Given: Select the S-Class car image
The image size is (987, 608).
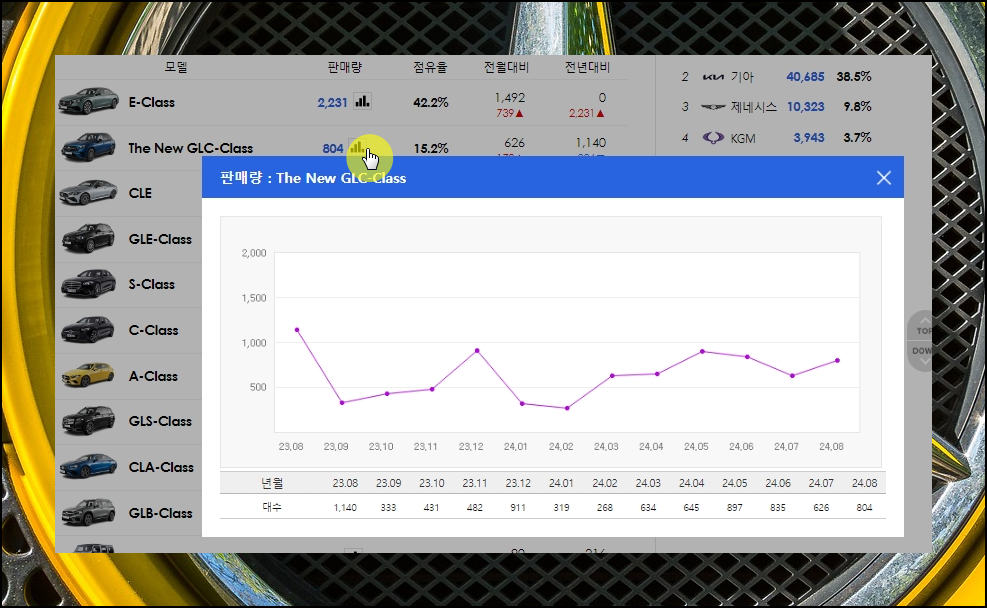Looking at the screenshot, I should (x=89, y=284).
